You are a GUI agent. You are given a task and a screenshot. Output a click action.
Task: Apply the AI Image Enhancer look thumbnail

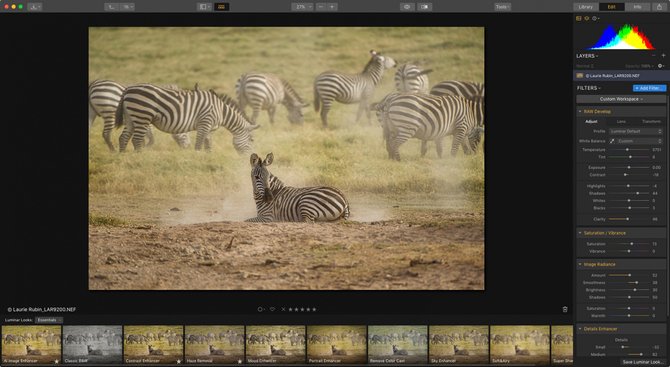[31, 345]
